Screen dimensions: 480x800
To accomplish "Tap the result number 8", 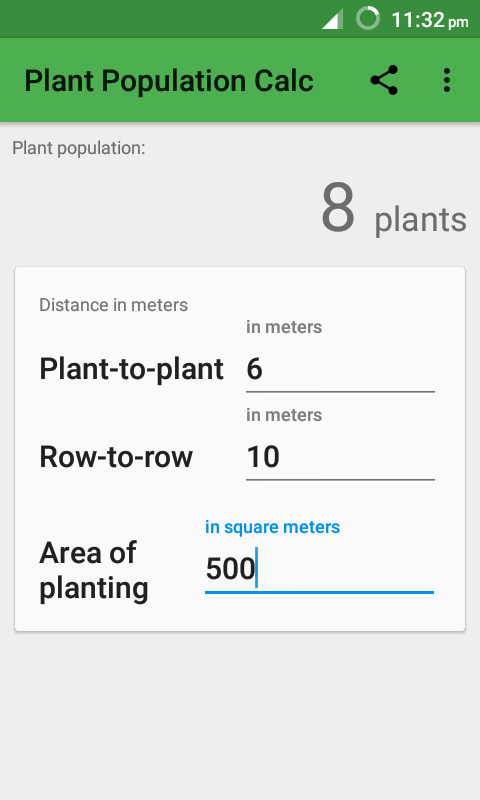I will (338, 208).
